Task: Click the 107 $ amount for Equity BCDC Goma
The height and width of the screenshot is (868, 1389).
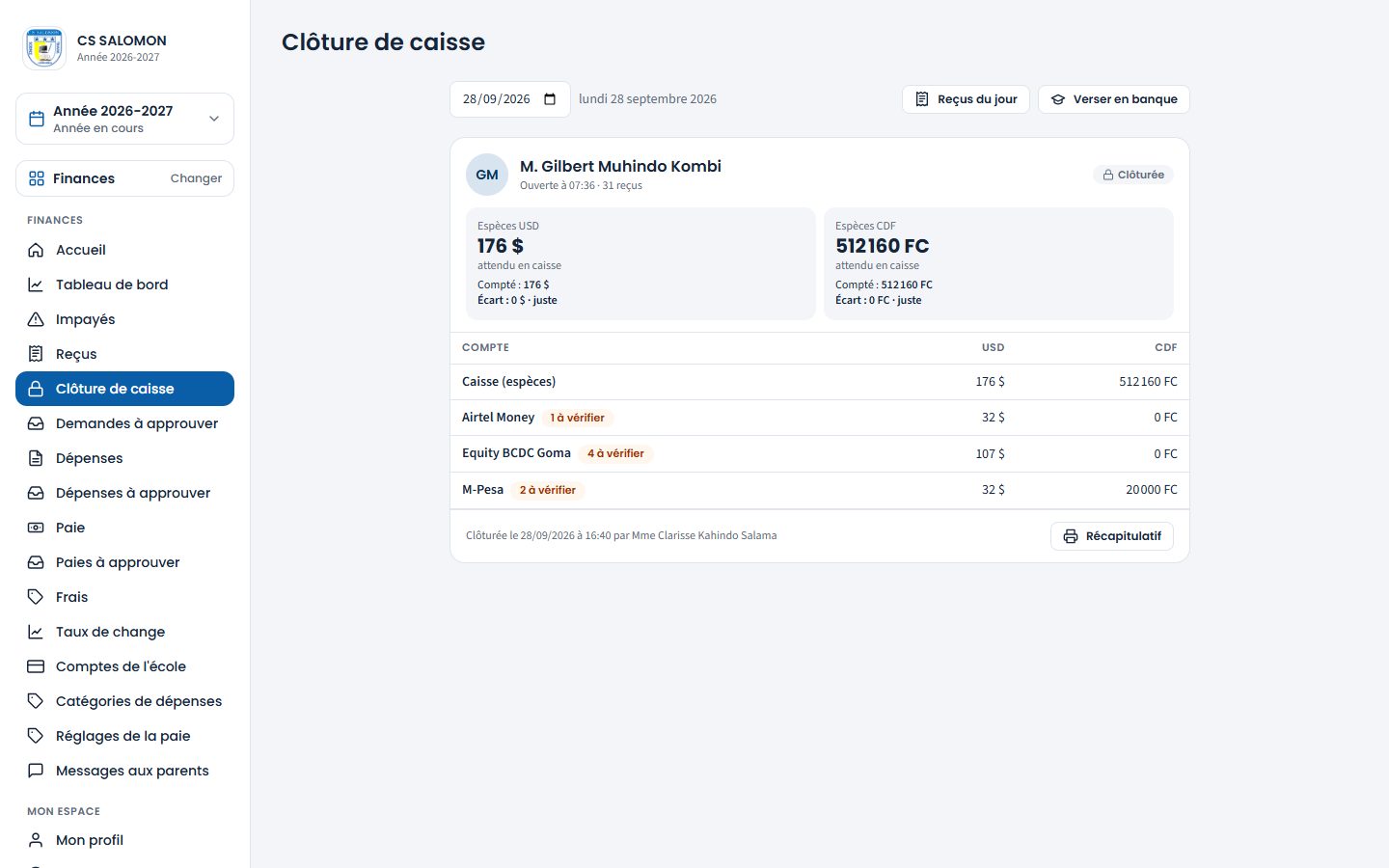Action: (990, 453)
